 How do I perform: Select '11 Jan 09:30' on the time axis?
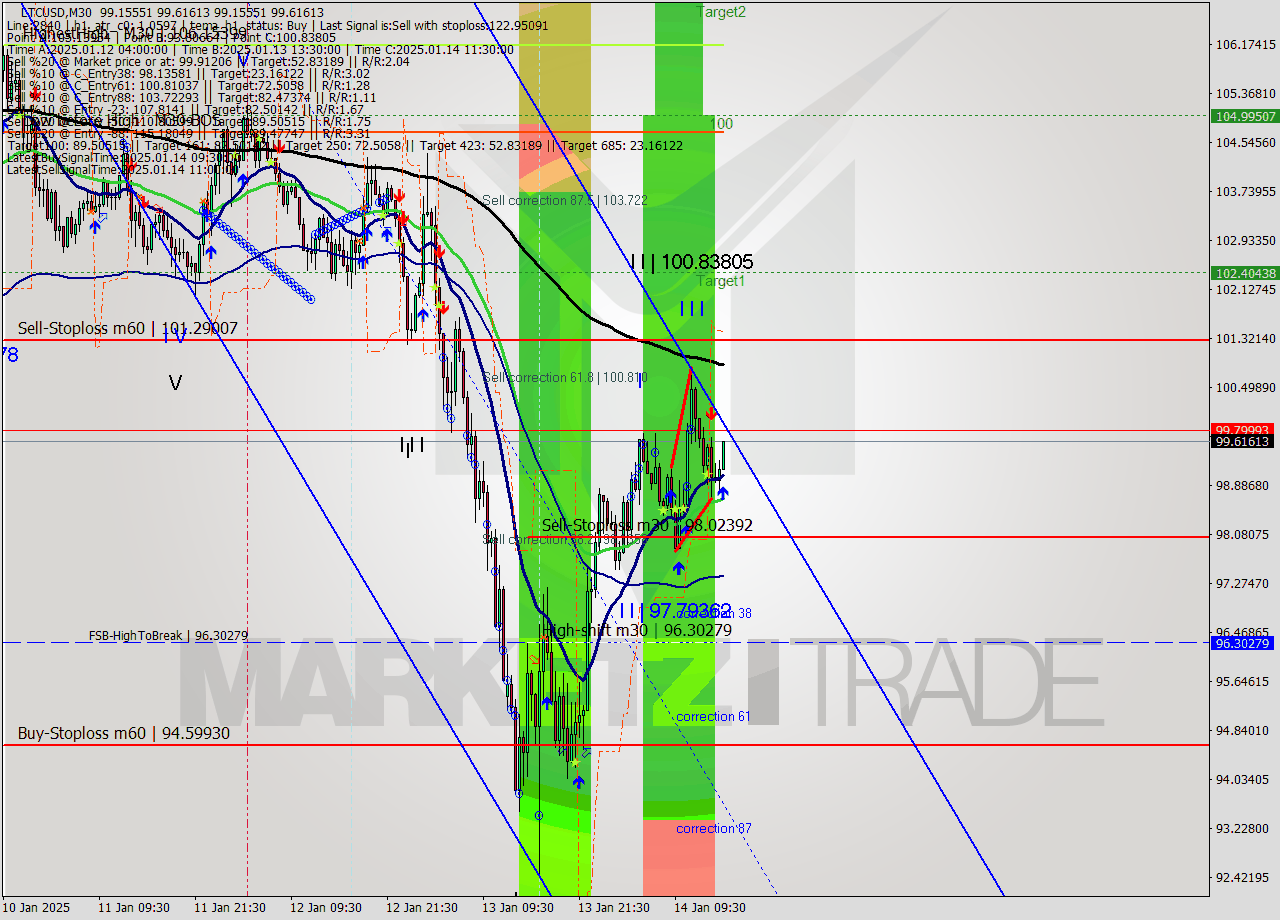point(134,908)
